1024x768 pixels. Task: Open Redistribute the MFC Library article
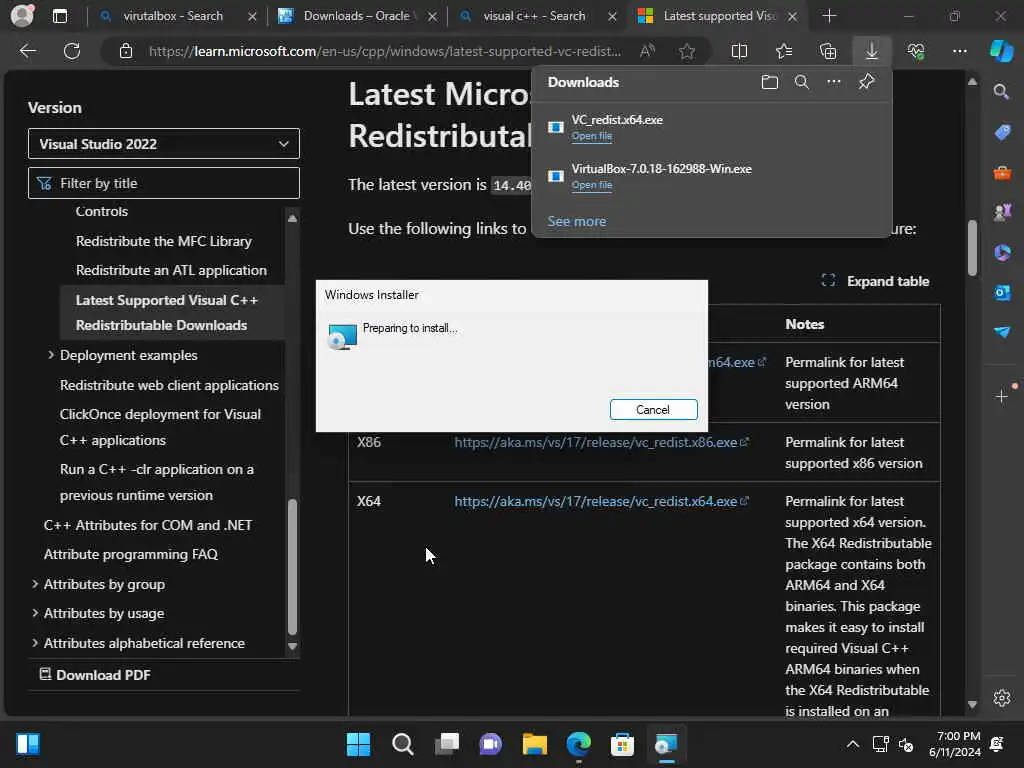coord(164,241)
